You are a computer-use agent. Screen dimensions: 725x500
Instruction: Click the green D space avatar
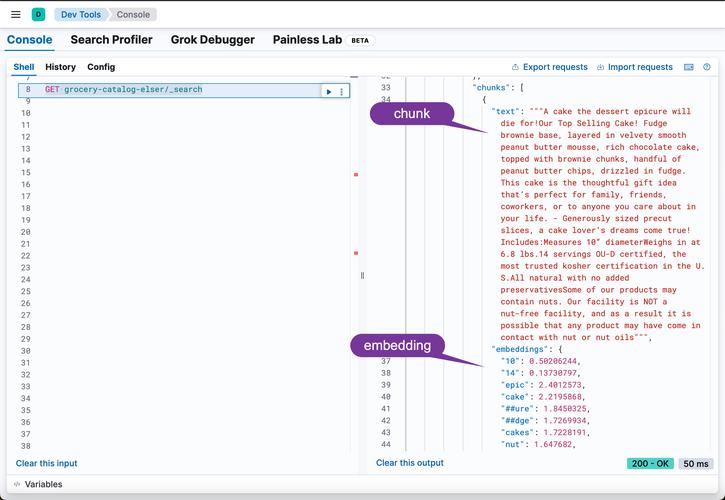38,15
